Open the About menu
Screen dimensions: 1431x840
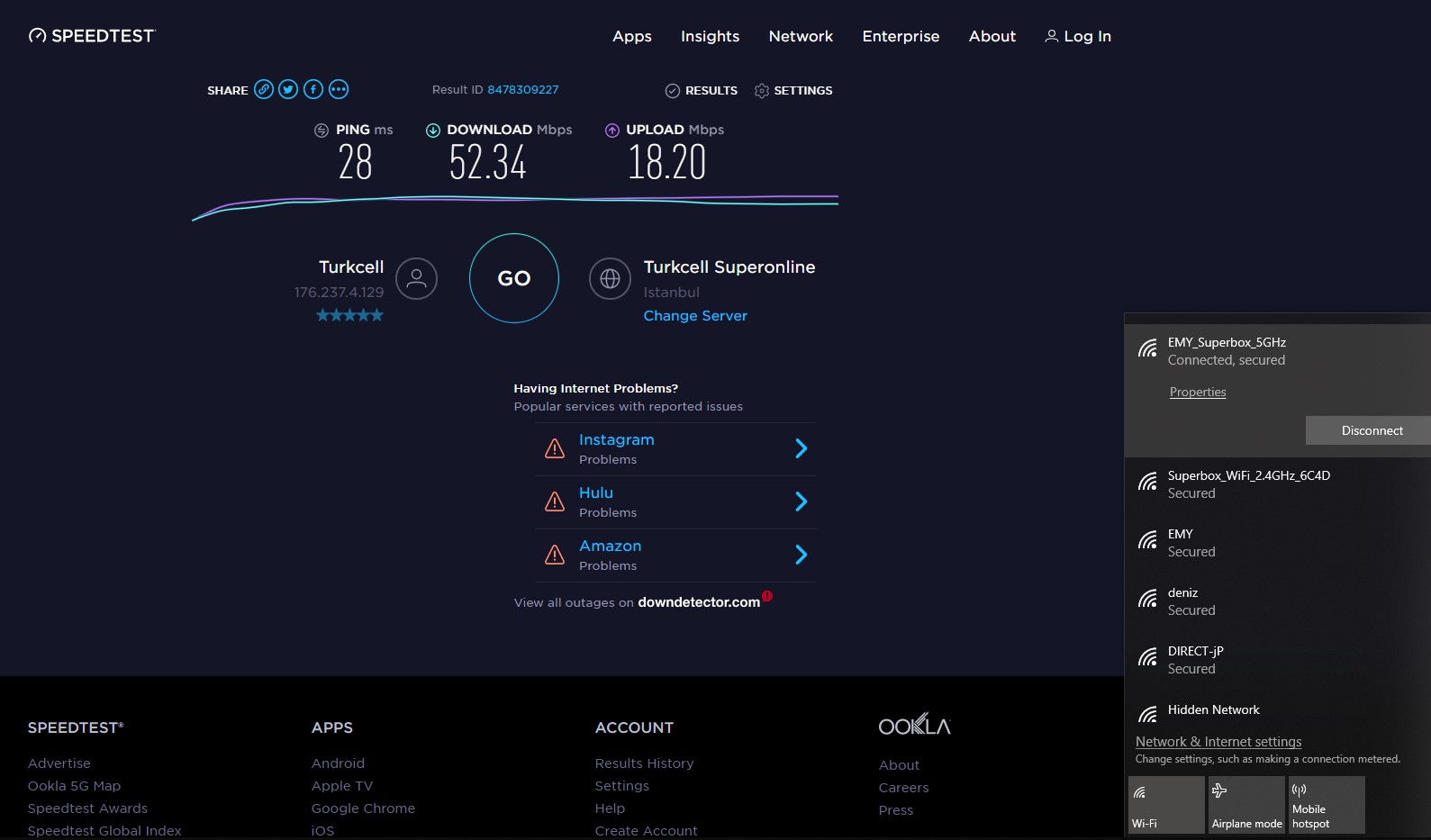coord(992,36)
